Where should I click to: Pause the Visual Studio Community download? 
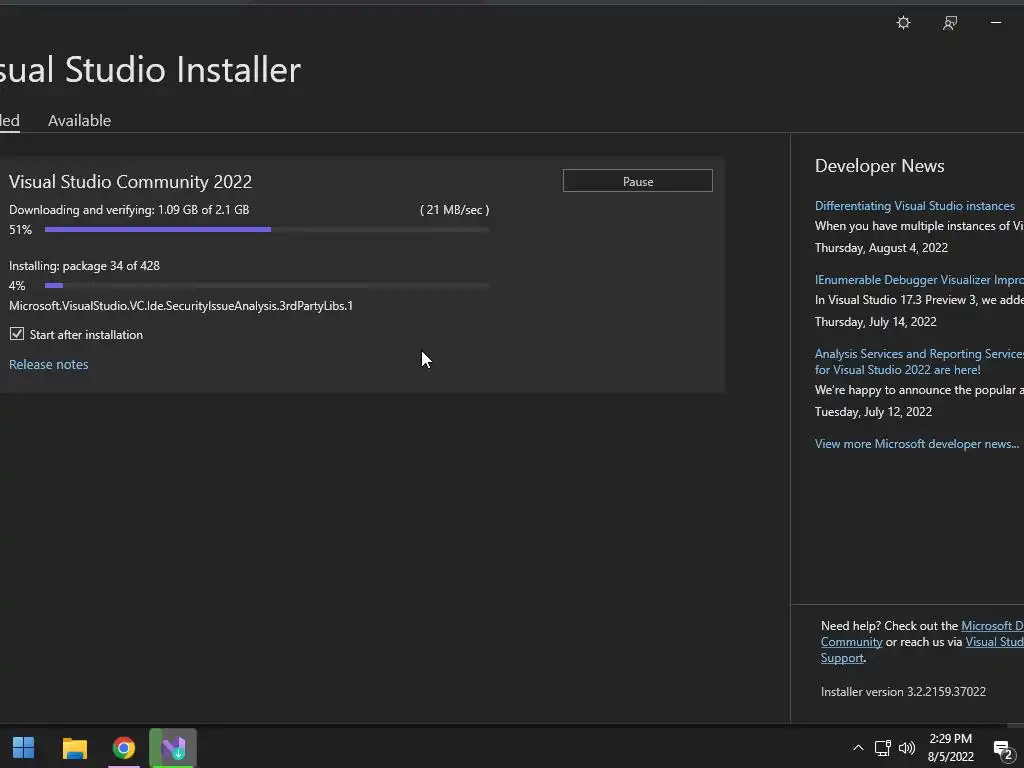pyautogui.click(x=637, y=181)
